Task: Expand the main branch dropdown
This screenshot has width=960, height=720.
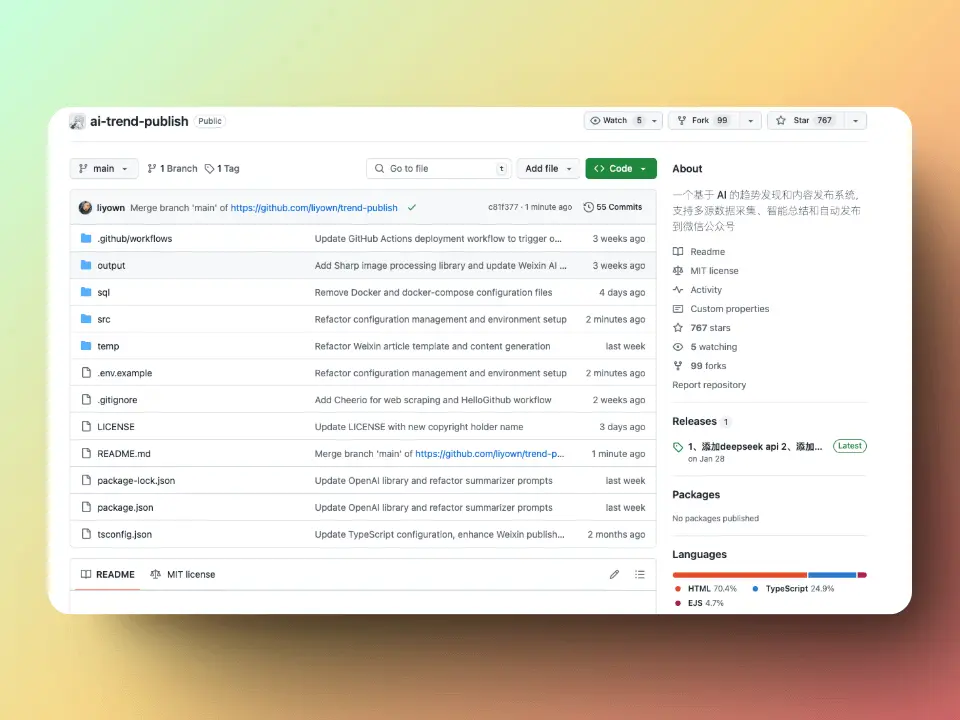Action: [103, 169]
